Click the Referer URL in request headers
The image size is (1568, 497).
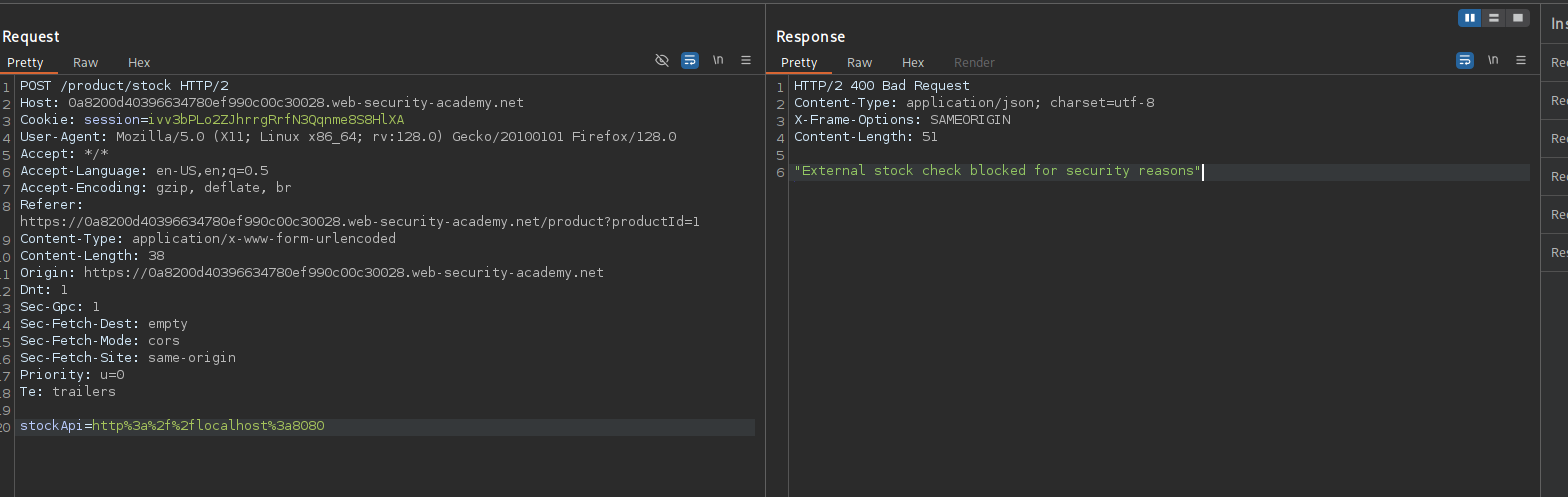click(359, 222)
